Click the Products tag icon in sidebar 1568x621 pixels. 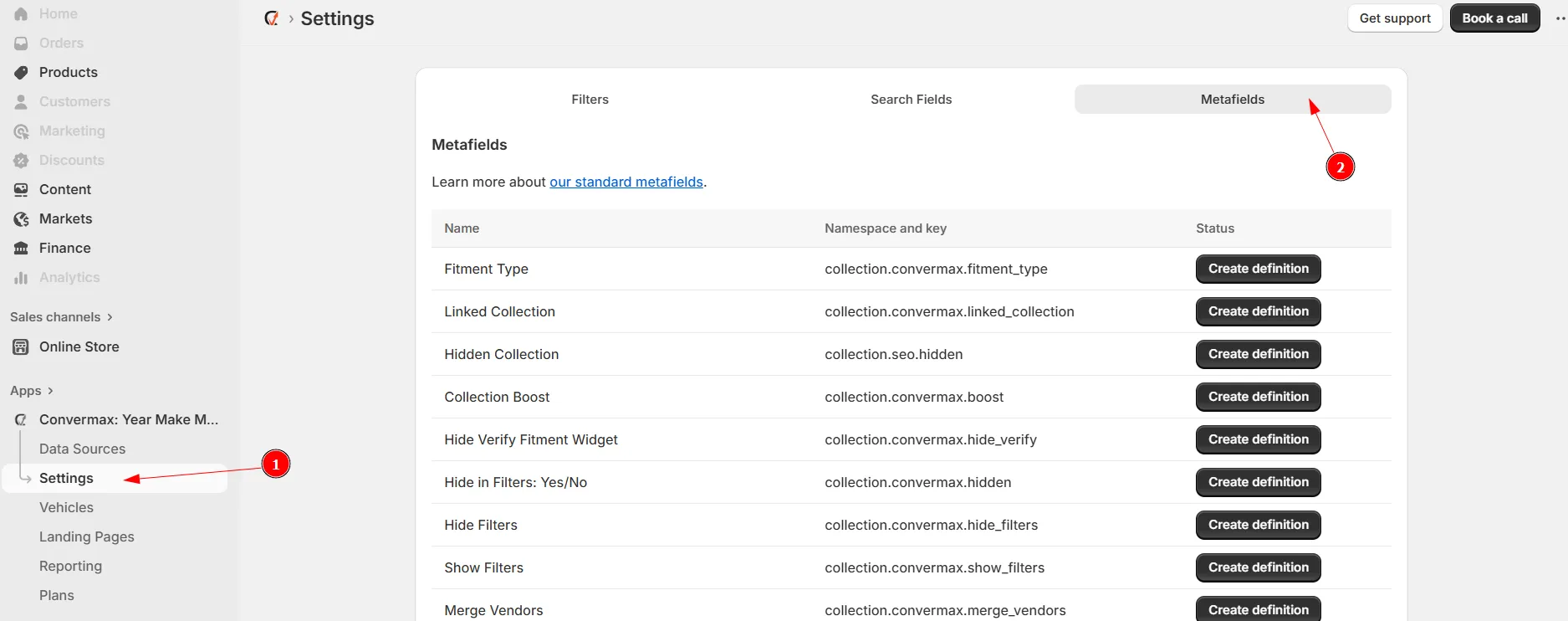point(21,73)
